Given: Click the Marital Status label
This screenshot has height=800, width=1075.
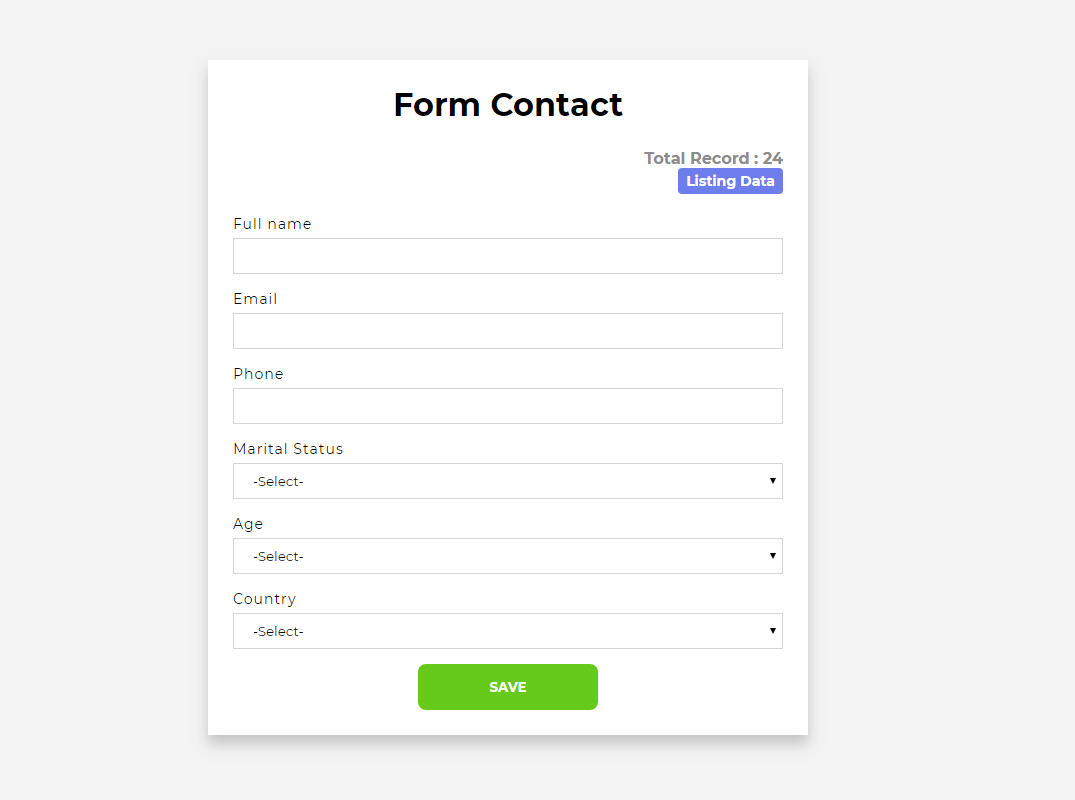Looking at the screenshot, I should (x=288, y=449).
